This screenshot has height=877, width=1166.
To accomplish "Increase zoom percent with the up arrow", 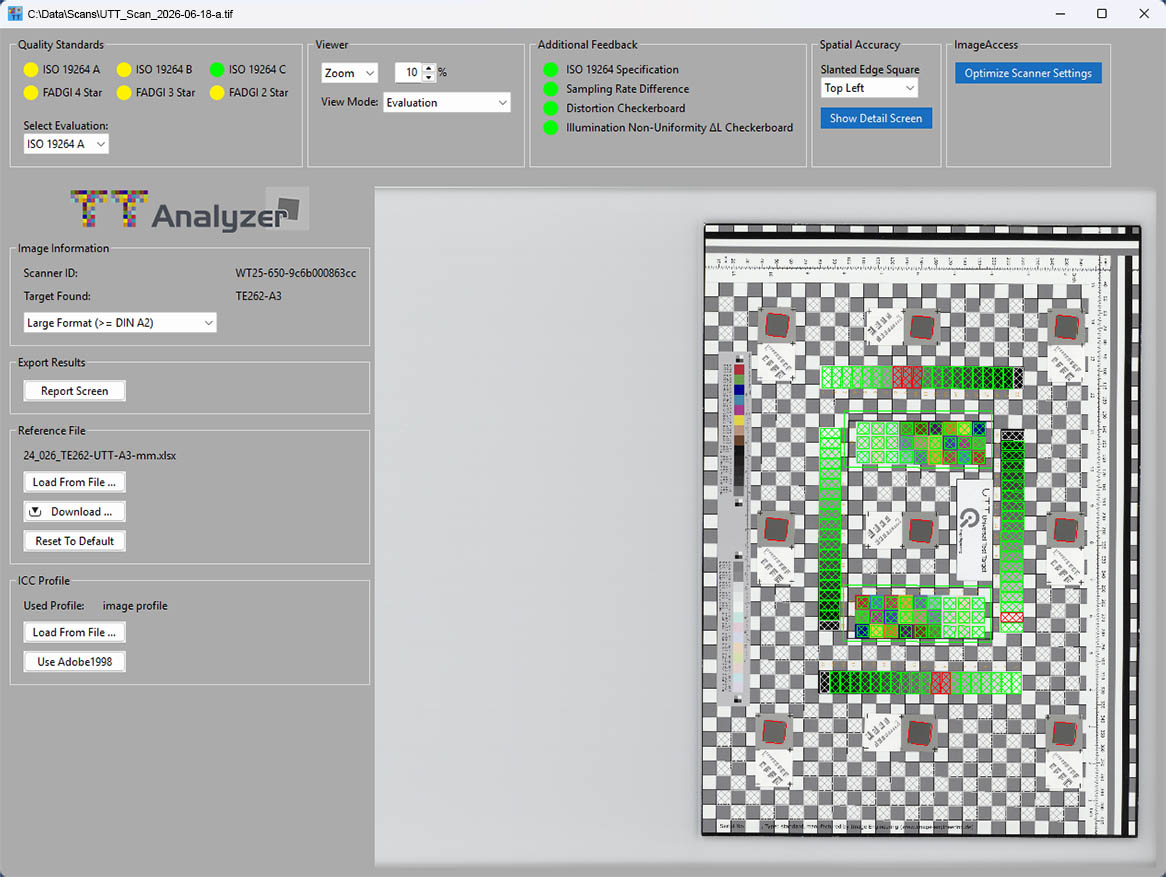I will pos(428,68).
